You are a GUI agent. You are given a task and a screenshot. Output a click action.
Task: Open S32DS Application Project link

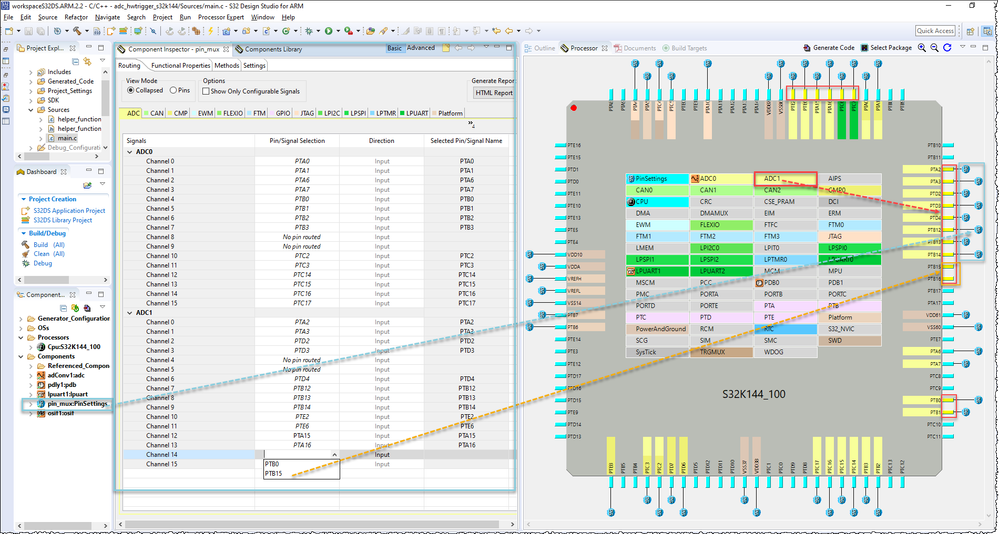tap(69, 210)
